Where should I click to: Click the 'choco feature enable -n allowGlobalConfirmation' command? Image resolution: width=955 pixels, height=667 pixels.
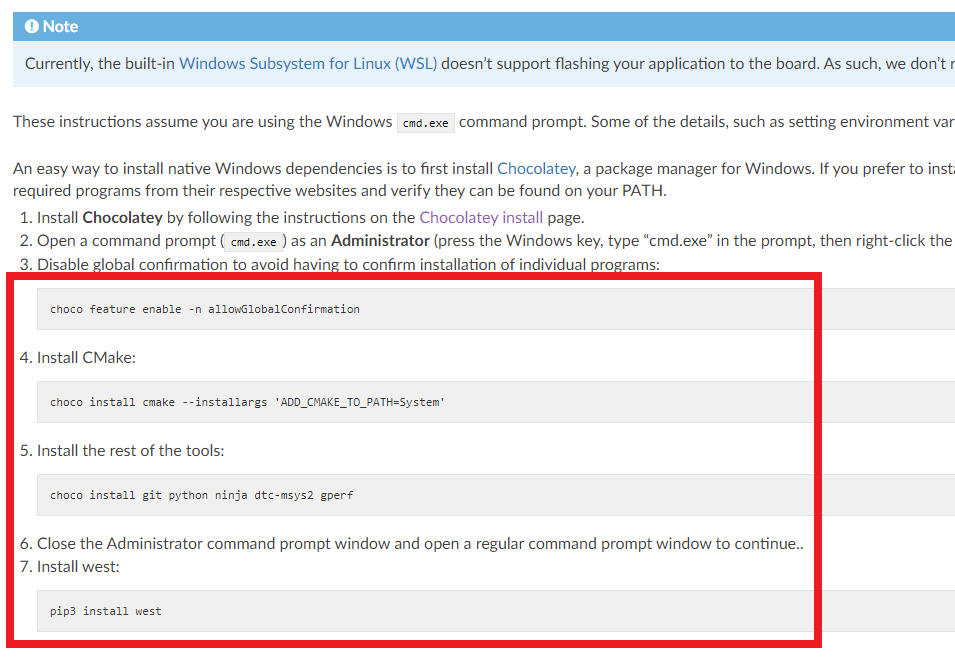pyautogui.click(x=205, y=309)
